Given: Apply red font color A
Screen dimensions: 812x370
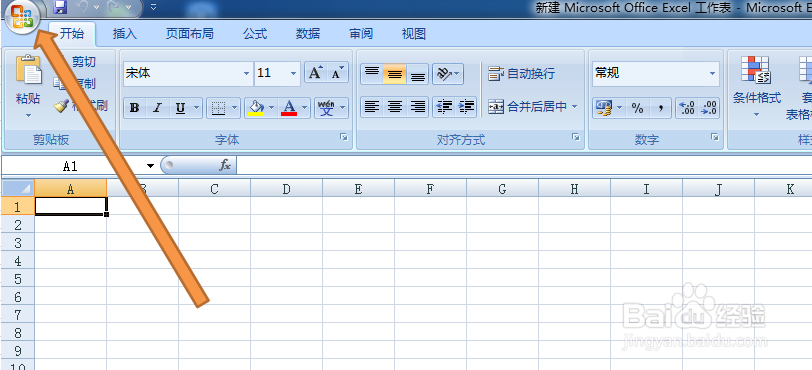Looking at the screenshot, I should point(288,108).
